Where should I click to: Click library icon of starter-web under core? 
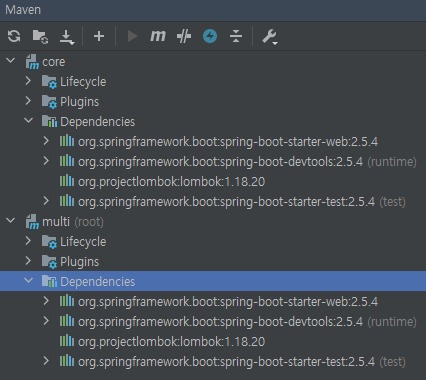point(67,141)
